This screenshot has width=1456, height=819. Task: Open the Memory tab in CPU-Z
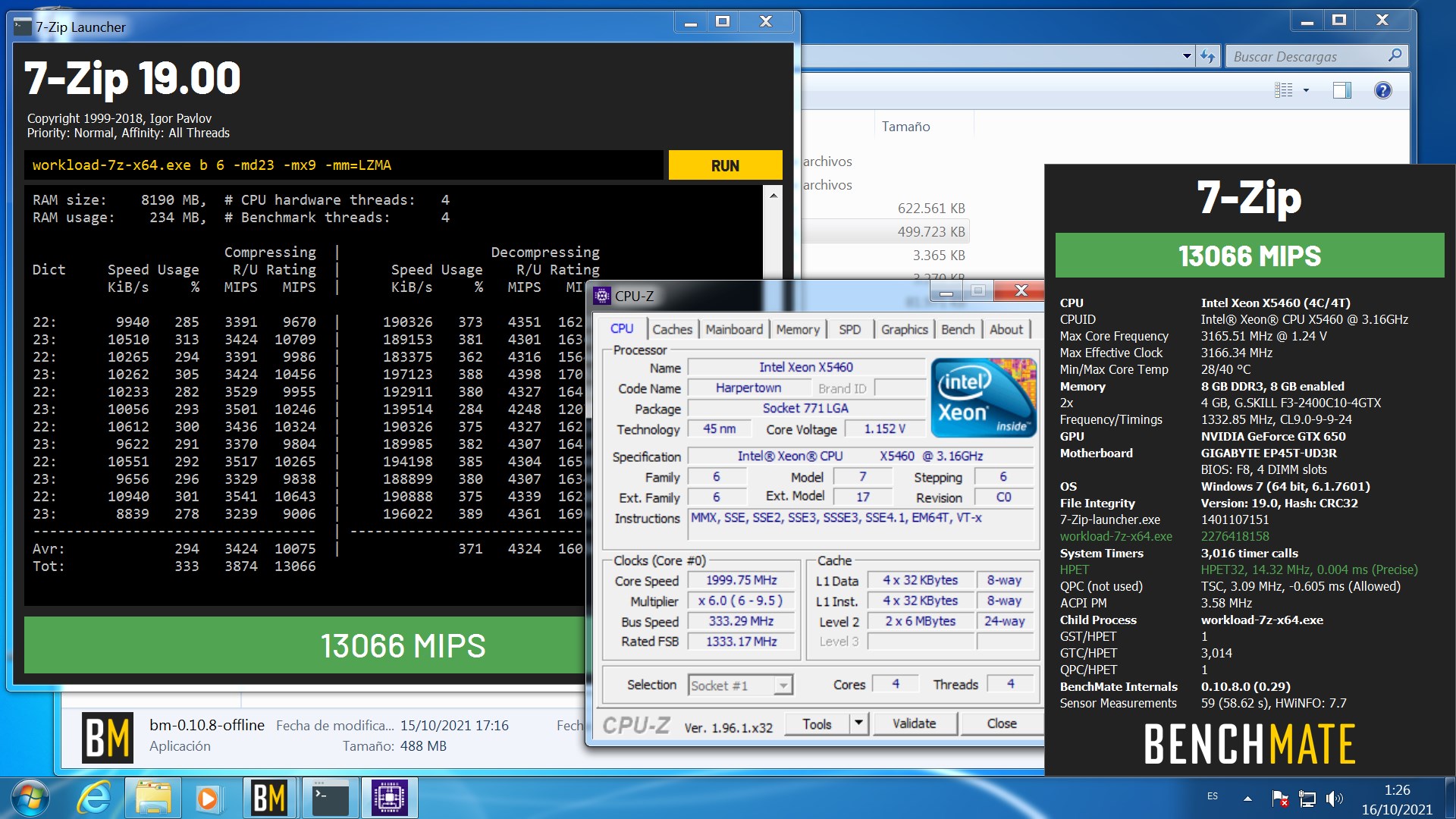(798, 329)
